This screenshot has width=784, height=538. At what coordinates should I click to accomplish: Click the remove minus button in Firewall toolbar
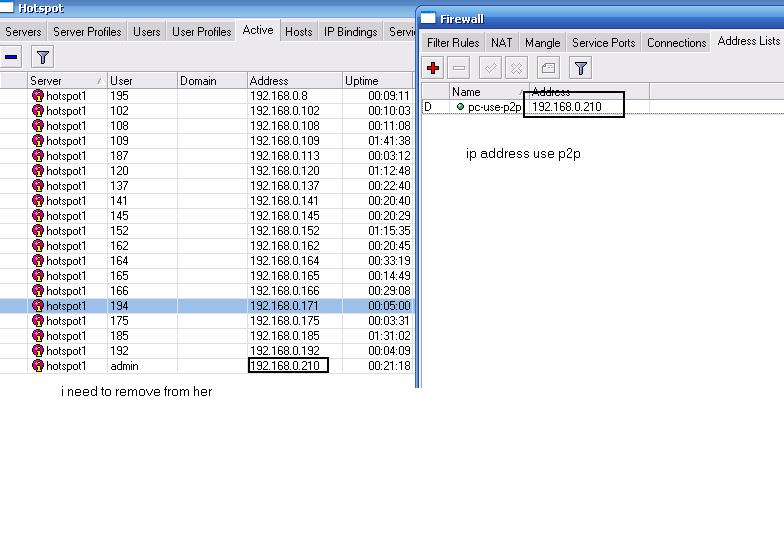pos(458,68)
